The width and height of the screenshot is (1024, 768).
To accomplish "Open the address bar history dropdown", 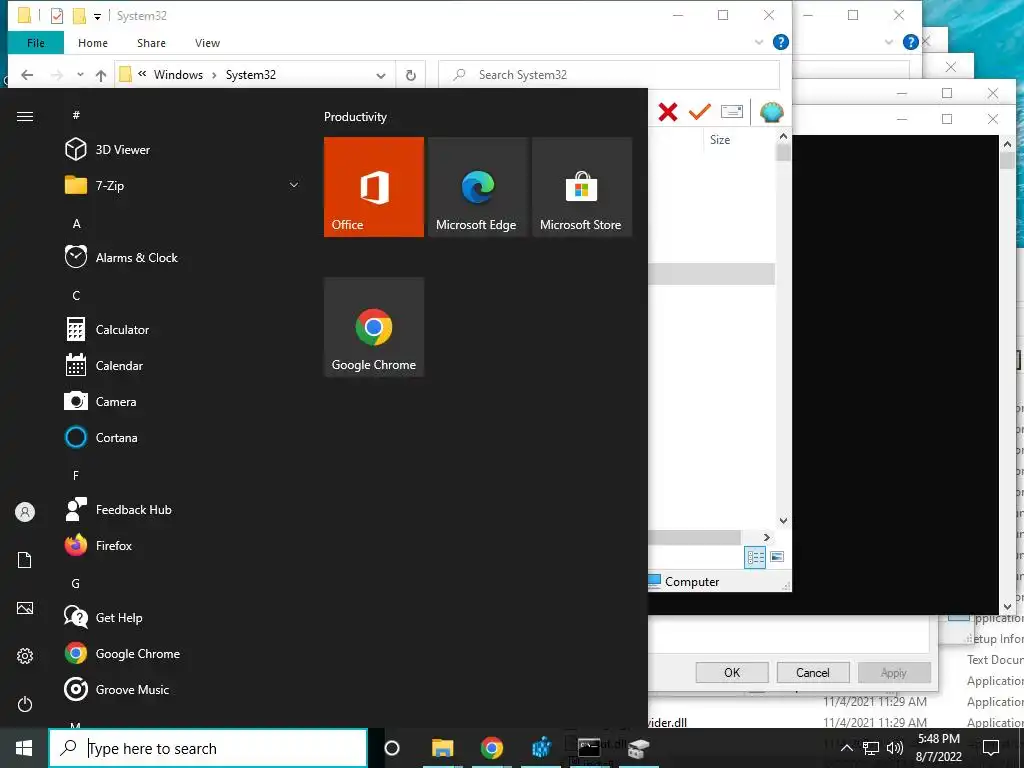I will click(381, 75).
